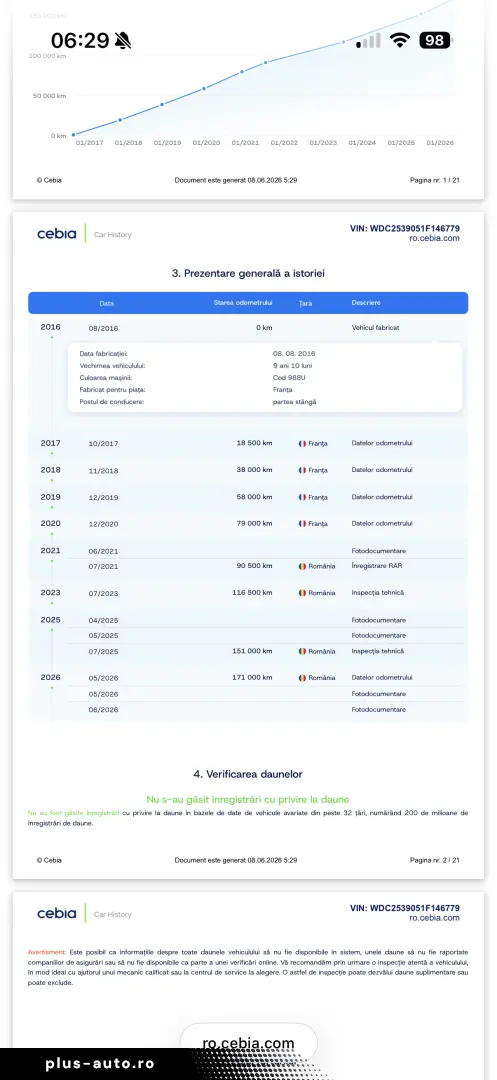The image size is (497, 1080).
Task: Click the Pagina nr. 2 / 21 footer
Action: point(434,860)
